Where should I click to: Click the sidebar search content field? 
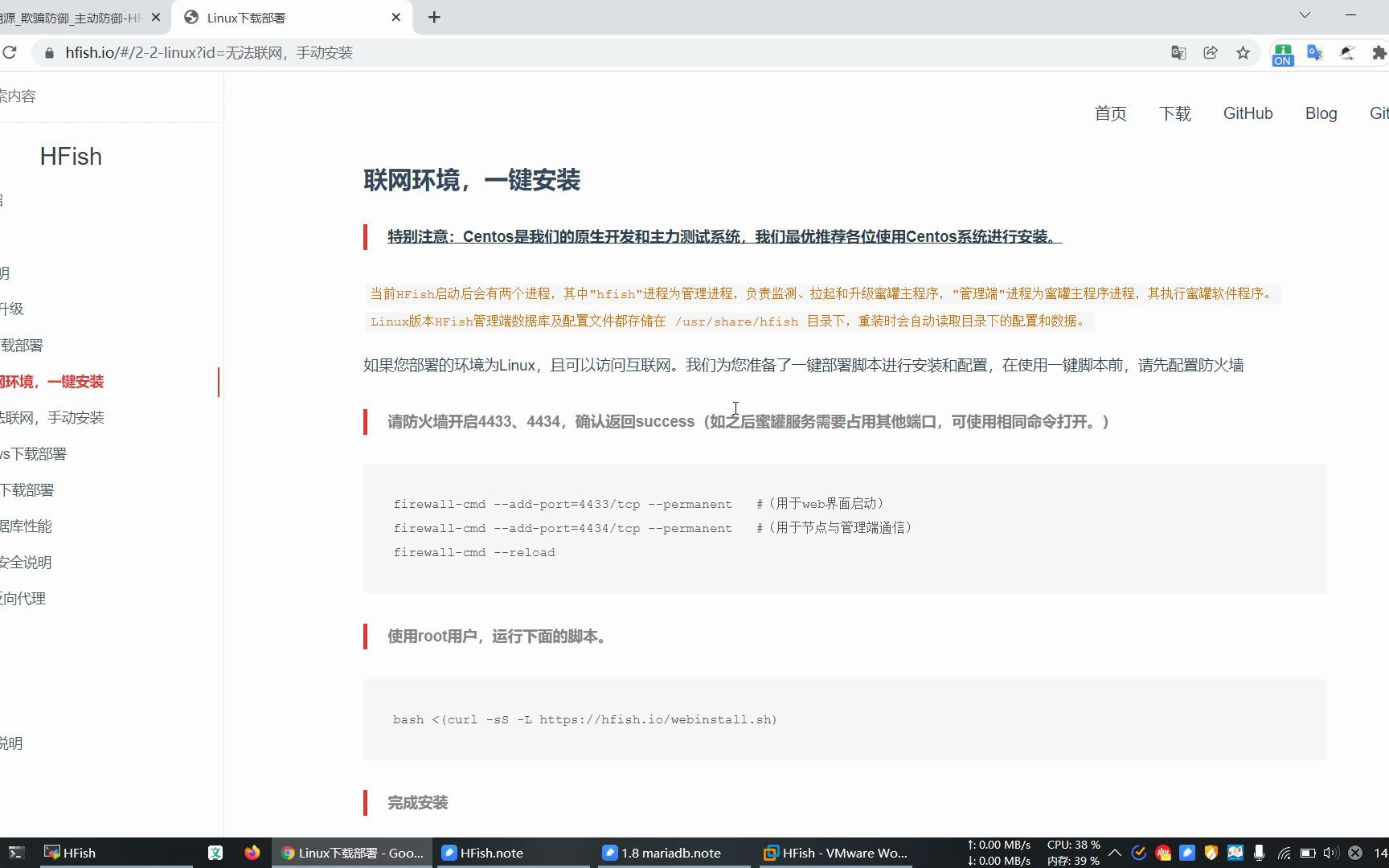pyautogui.click(x=110, y=96)
